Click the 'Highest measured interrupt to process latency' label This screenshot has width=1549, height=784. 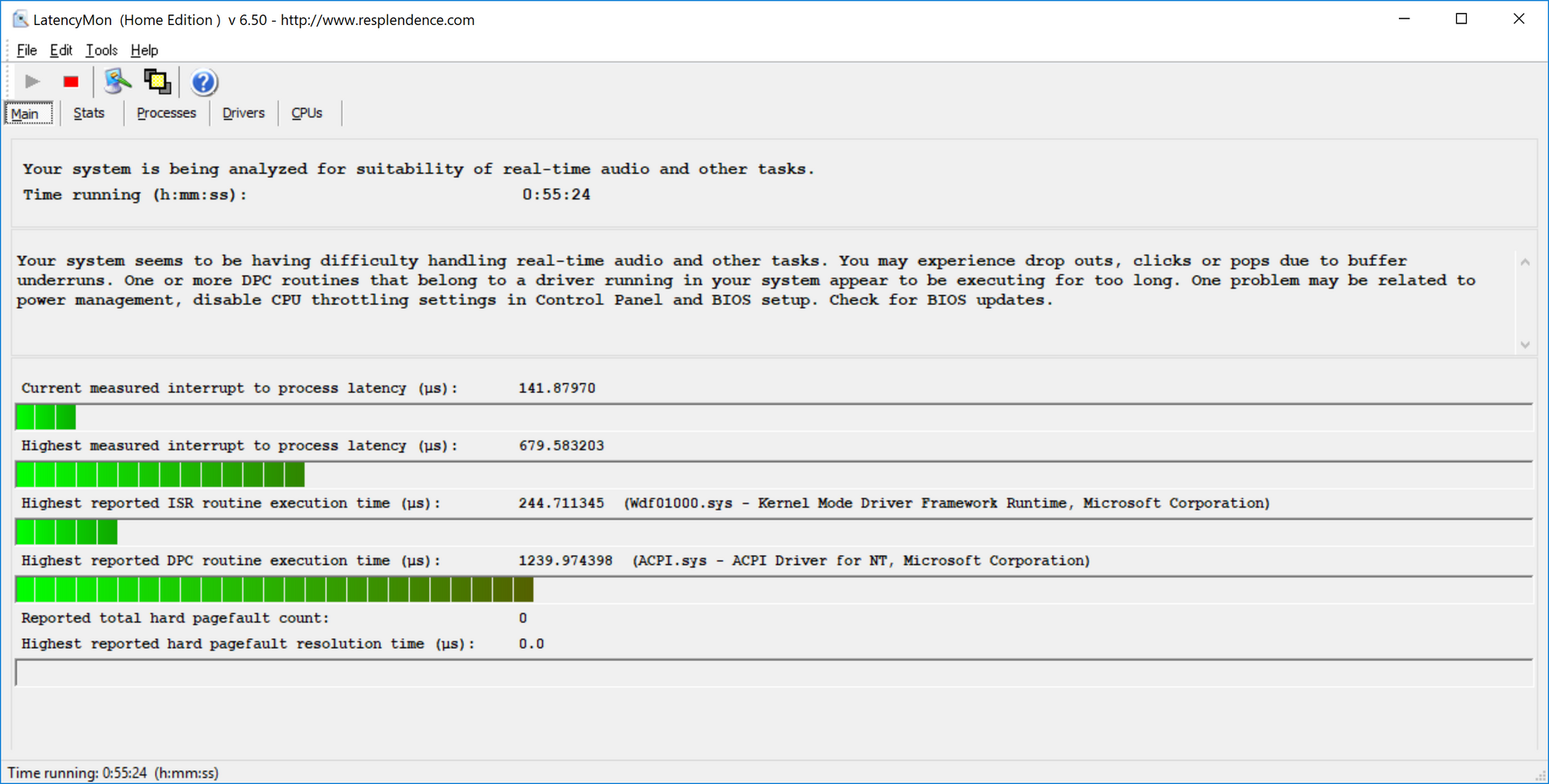pyautogui.click(x=240, y=445)
